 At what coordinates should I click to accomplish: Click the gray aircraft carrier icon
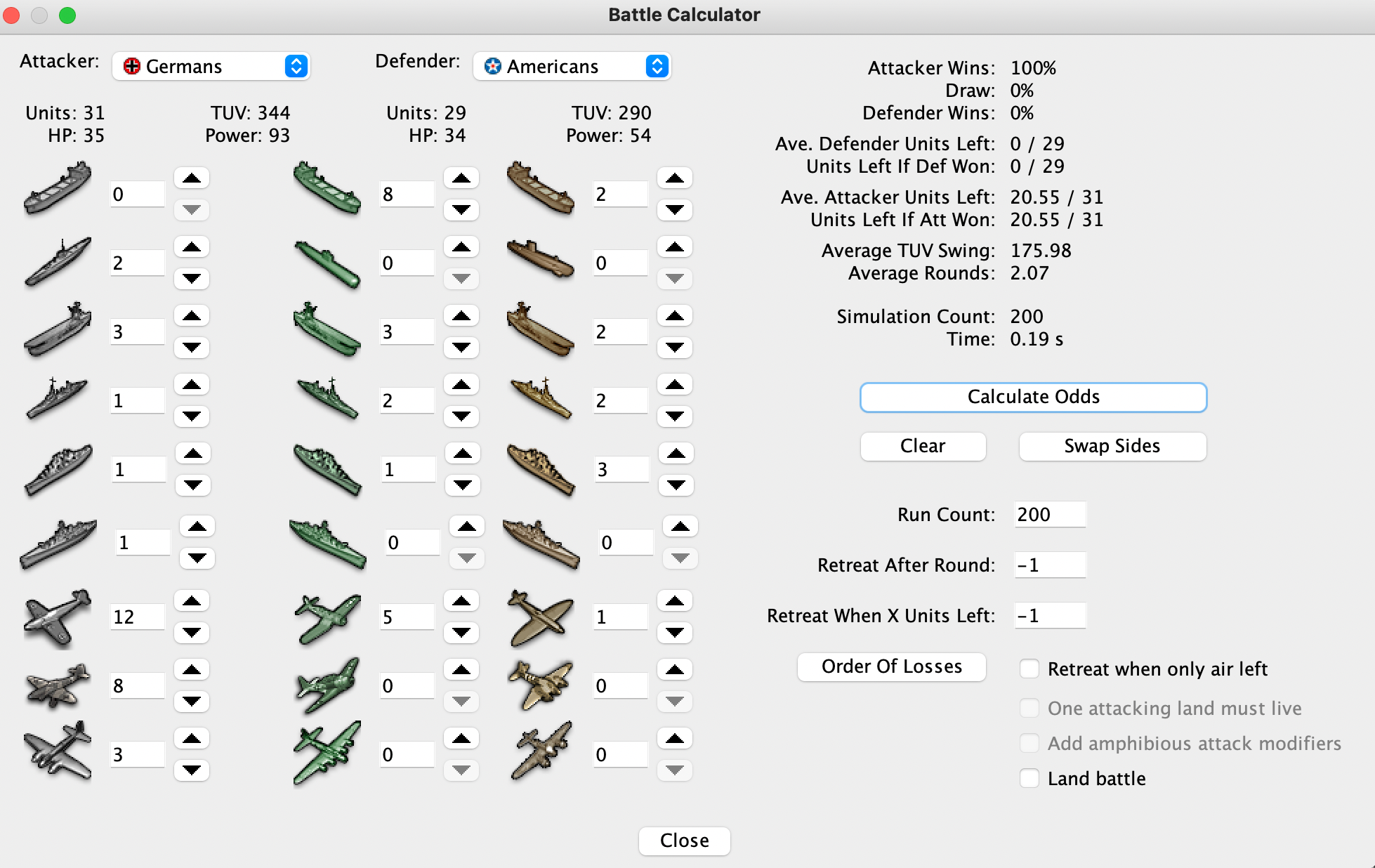58,330
